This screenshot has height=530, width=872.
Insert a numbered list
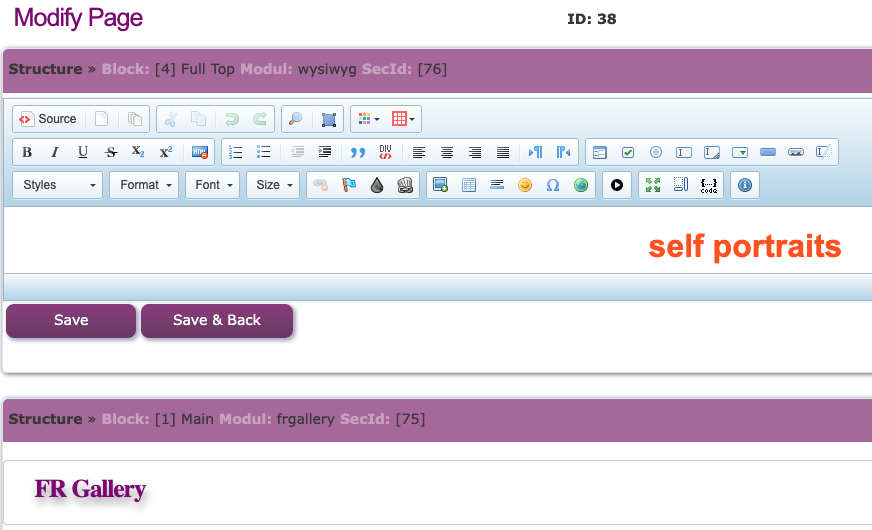[236, 152]
